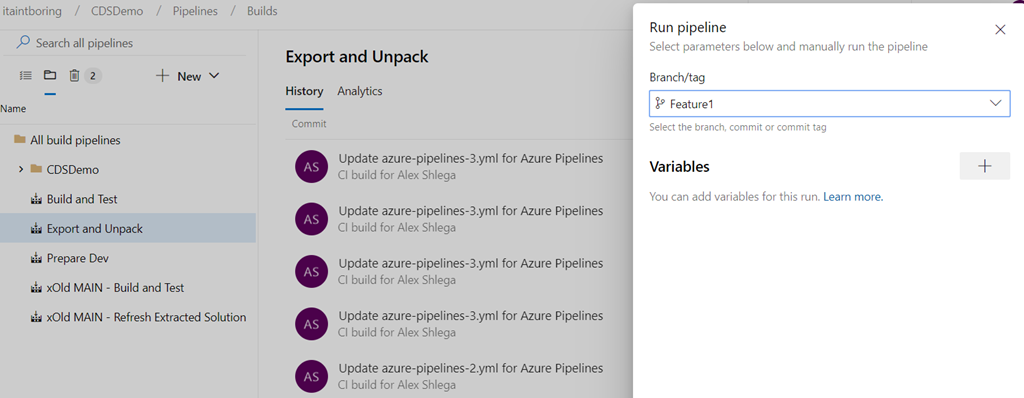
Task: Open the Learn more link
Action: pos(853,196)
